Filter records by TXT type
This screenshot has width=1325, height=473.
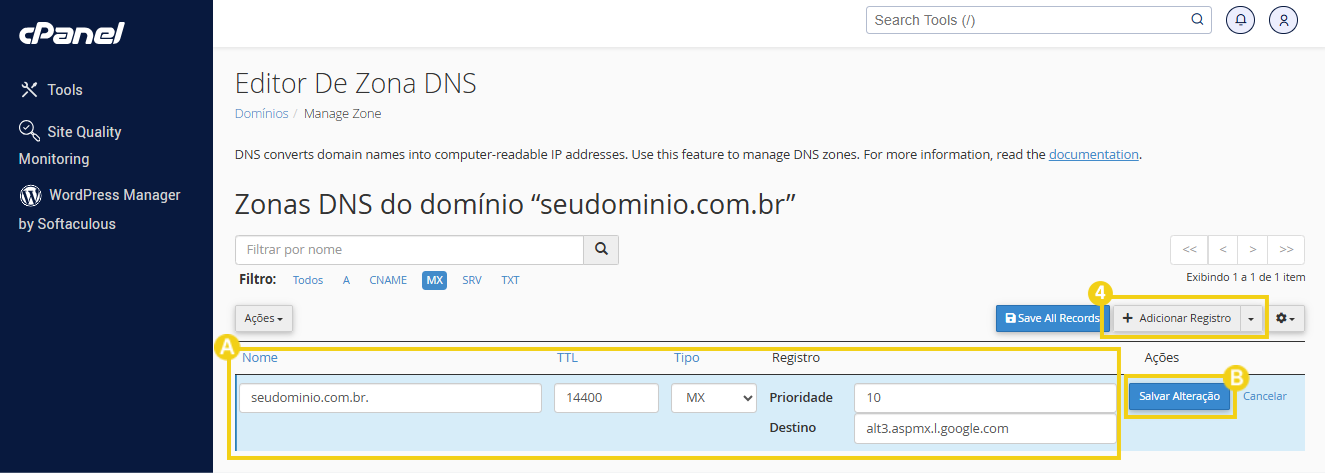510,280
